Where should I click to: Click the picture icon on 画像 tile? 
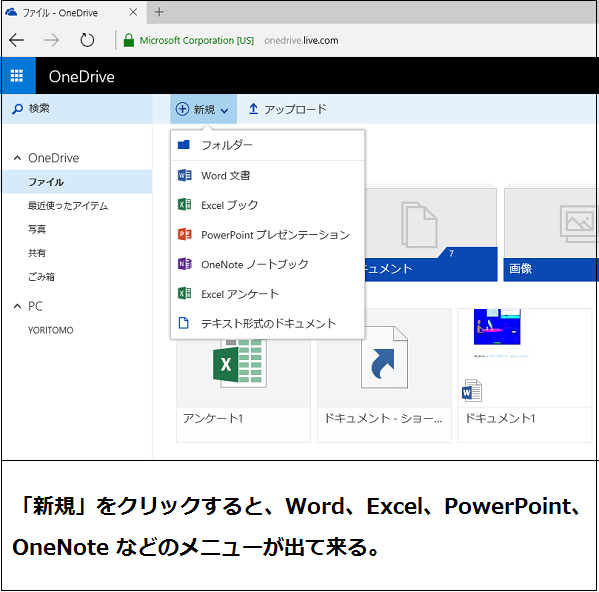click(579, 224)
